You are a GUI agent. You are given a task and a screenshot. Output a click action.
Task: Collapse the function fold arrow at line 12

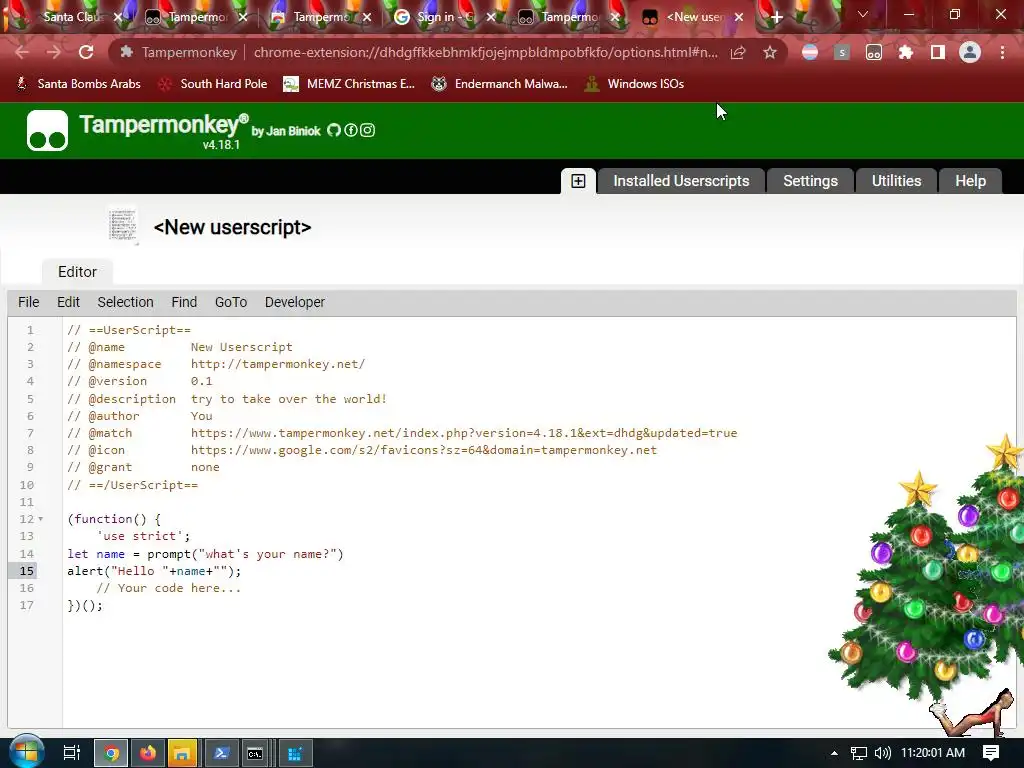[40, 519]
